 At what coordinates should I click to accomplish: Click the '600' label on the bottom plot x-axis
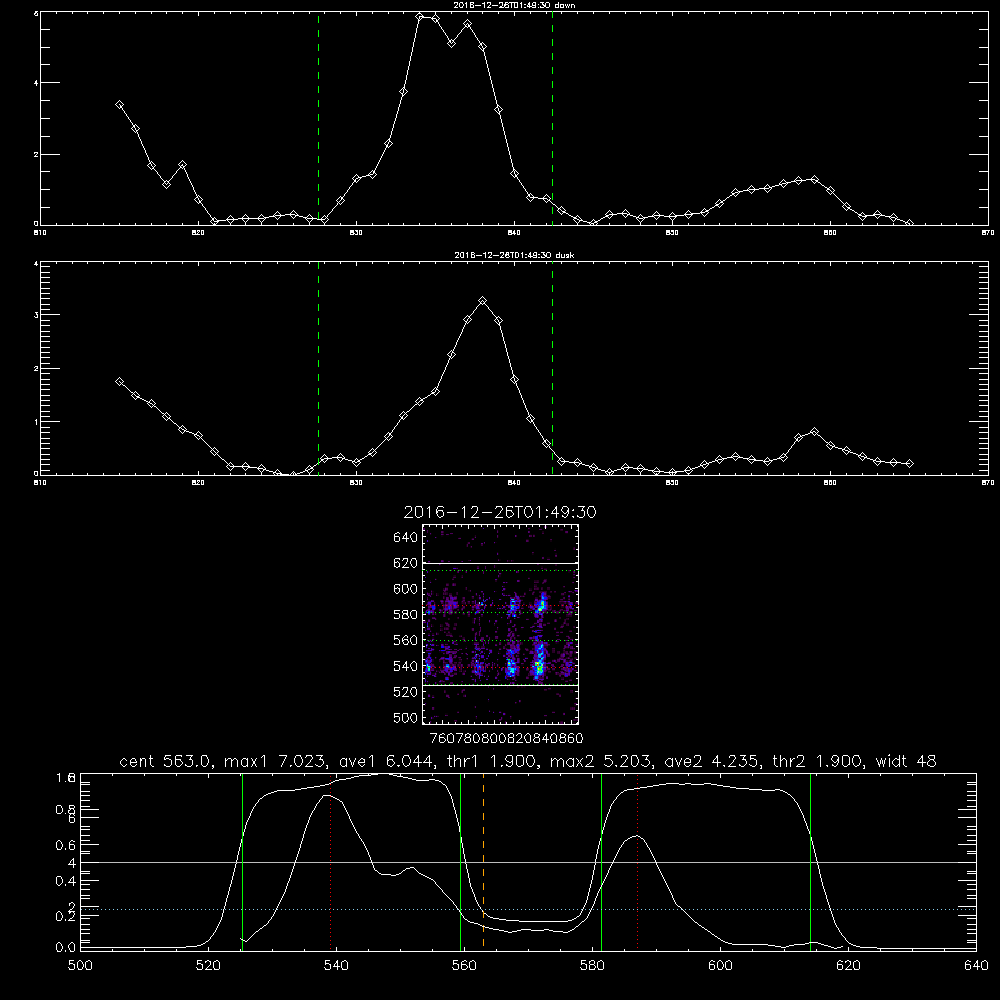pos(721,966)
